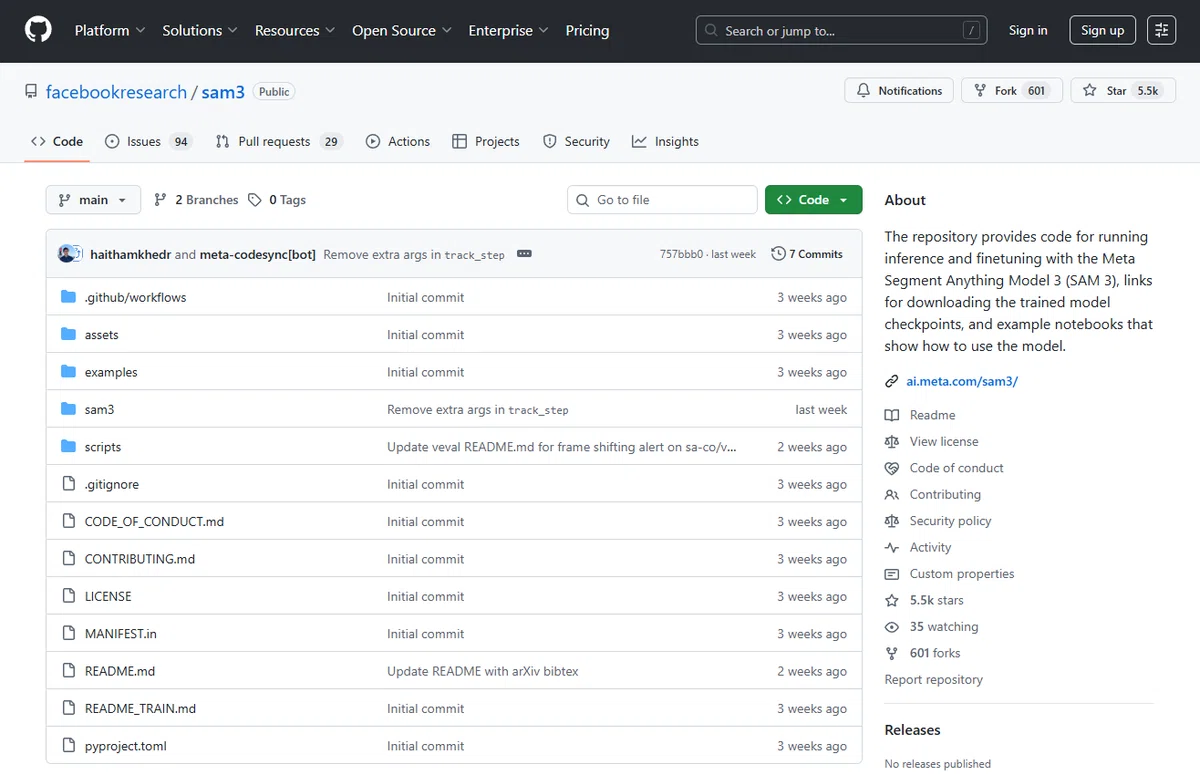Viewport: 1200px width, 774px height.
Task: Click the Sign in link
Action: [x=1028, y=30]
